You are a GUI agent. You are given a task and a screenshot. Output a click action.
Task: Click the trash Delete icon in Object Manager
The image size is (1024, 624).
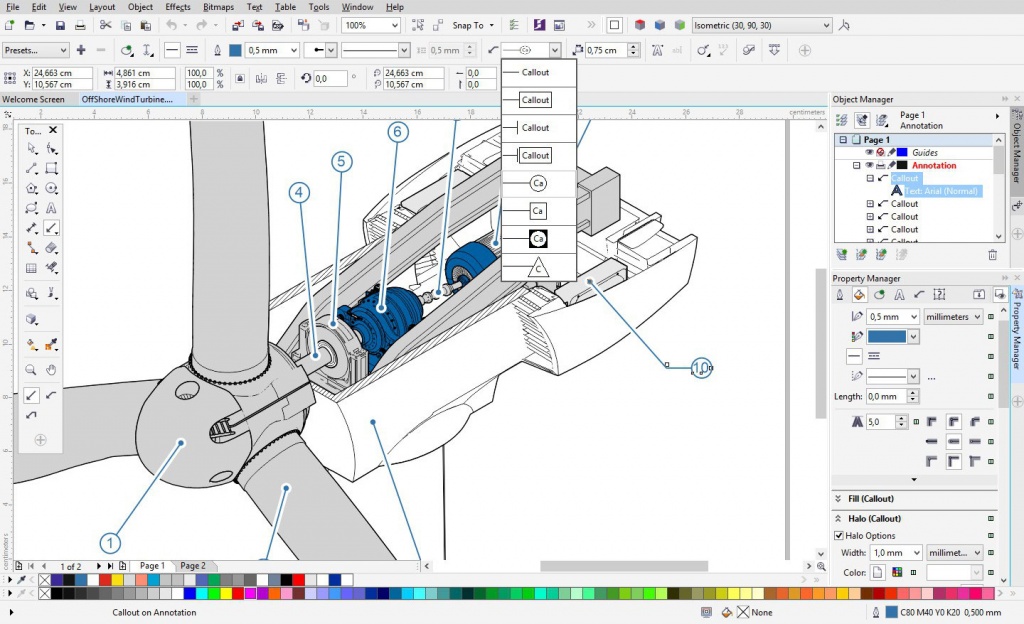coord(993,255)
